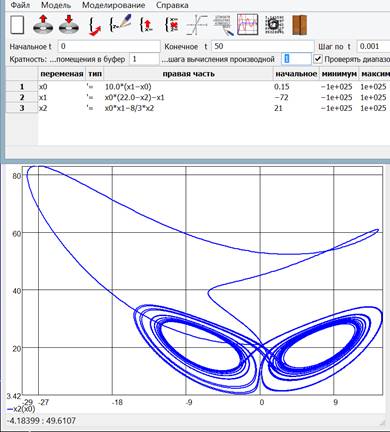Click the 'правая часть' column header

[x=188, y=74]
